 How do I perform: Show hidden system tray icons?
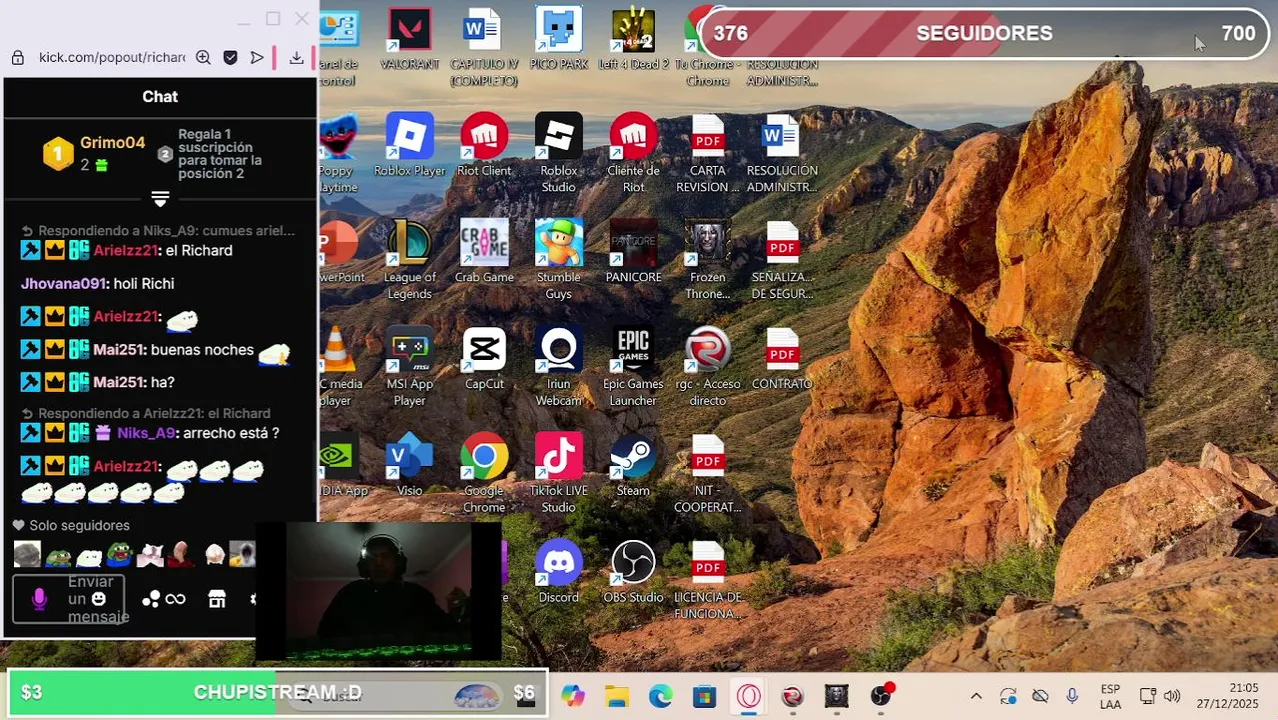coord(976,696)
